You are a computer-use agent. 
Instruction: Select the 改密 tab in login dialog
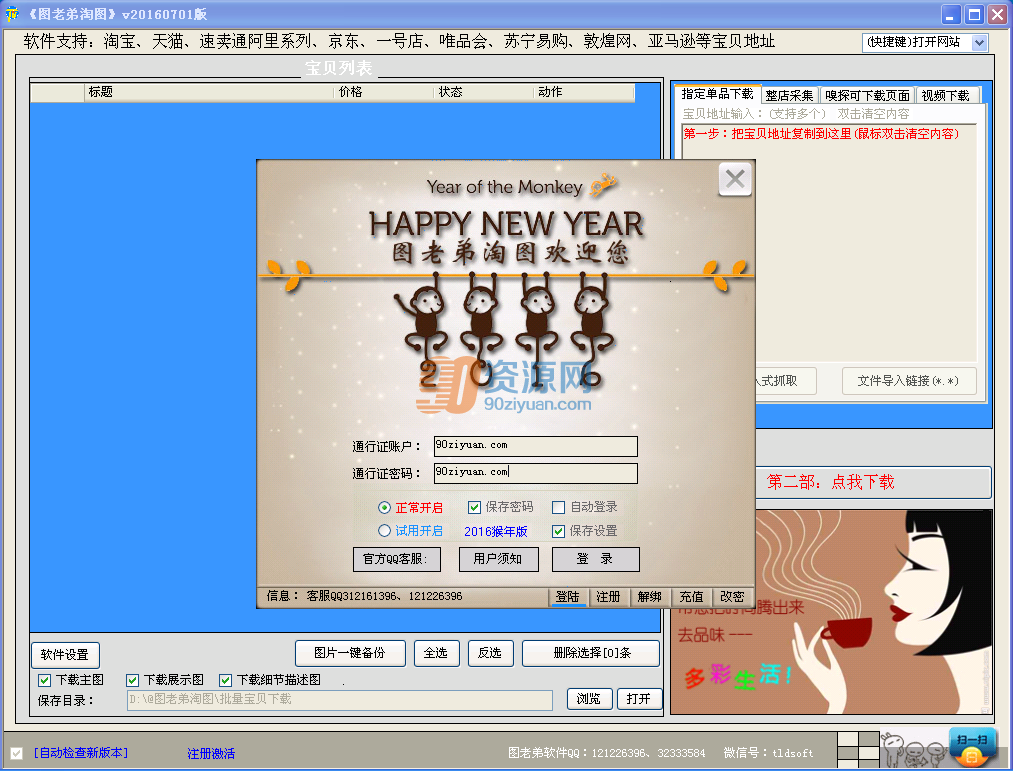point(732,597)
